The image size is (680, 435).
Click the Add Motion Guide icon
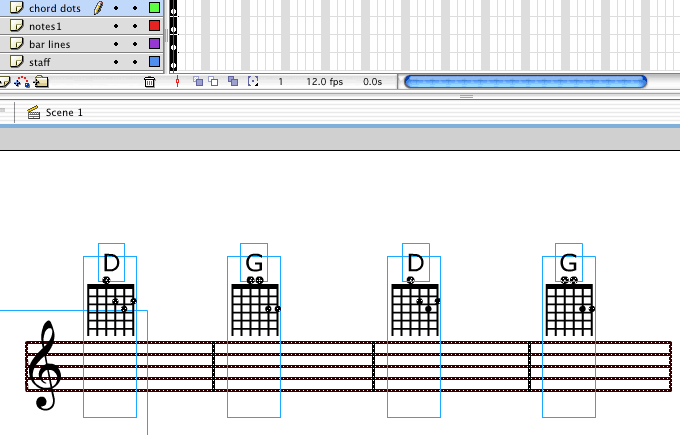[23, 81]
